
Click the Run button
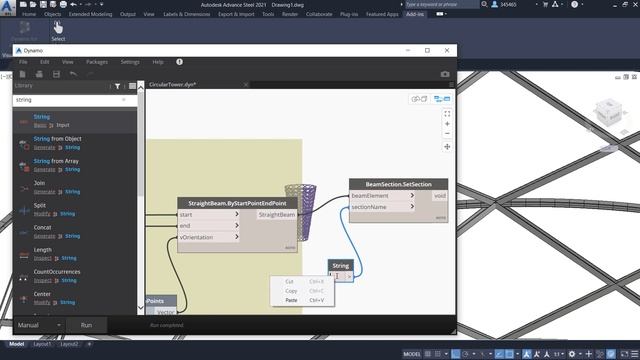pyautogui.click(x=86, y=325)
